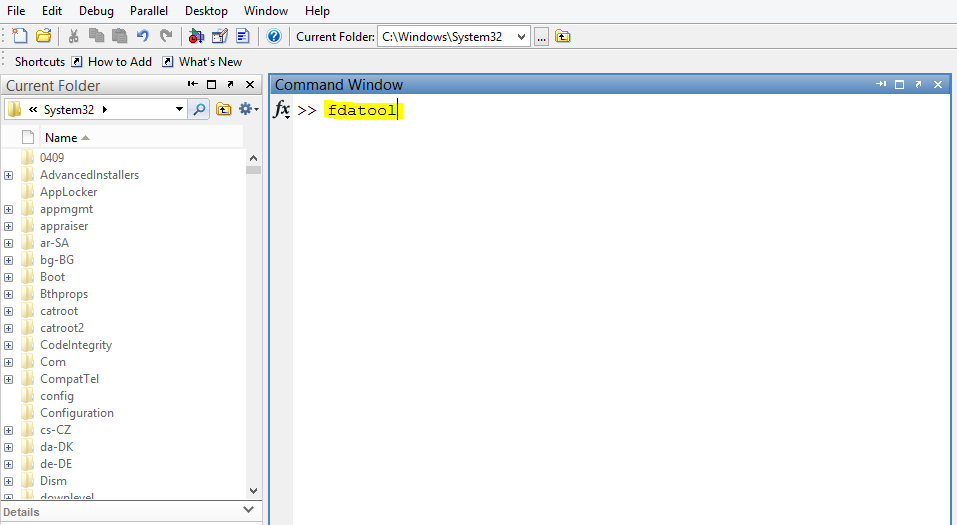Select the 0409 folder
Image resolution: width=957 pixels, height=525 pixels.
(52, 158)
